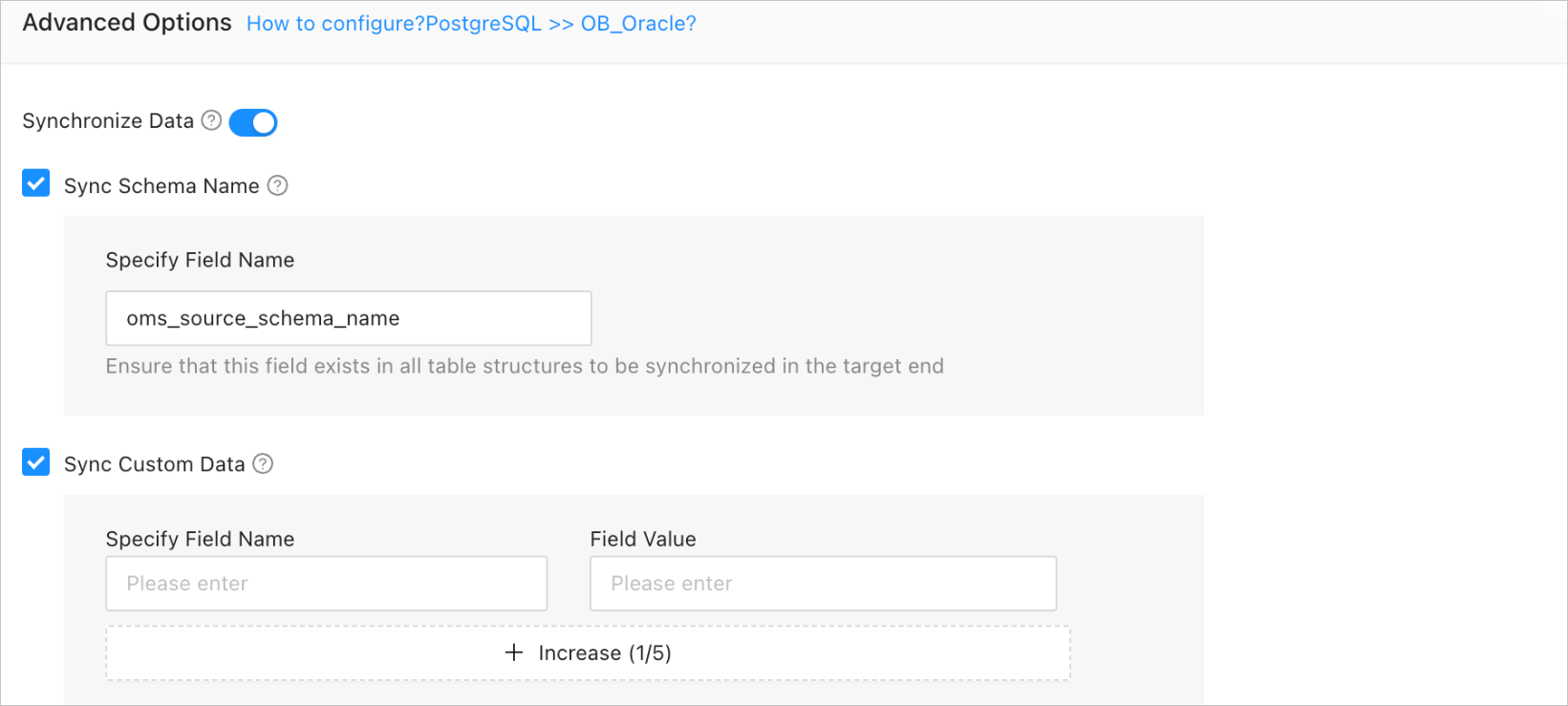The height and width of the screenshot is (706, 1568).
Task: Click the hint text about the target end field
Action: click(525, 366)
